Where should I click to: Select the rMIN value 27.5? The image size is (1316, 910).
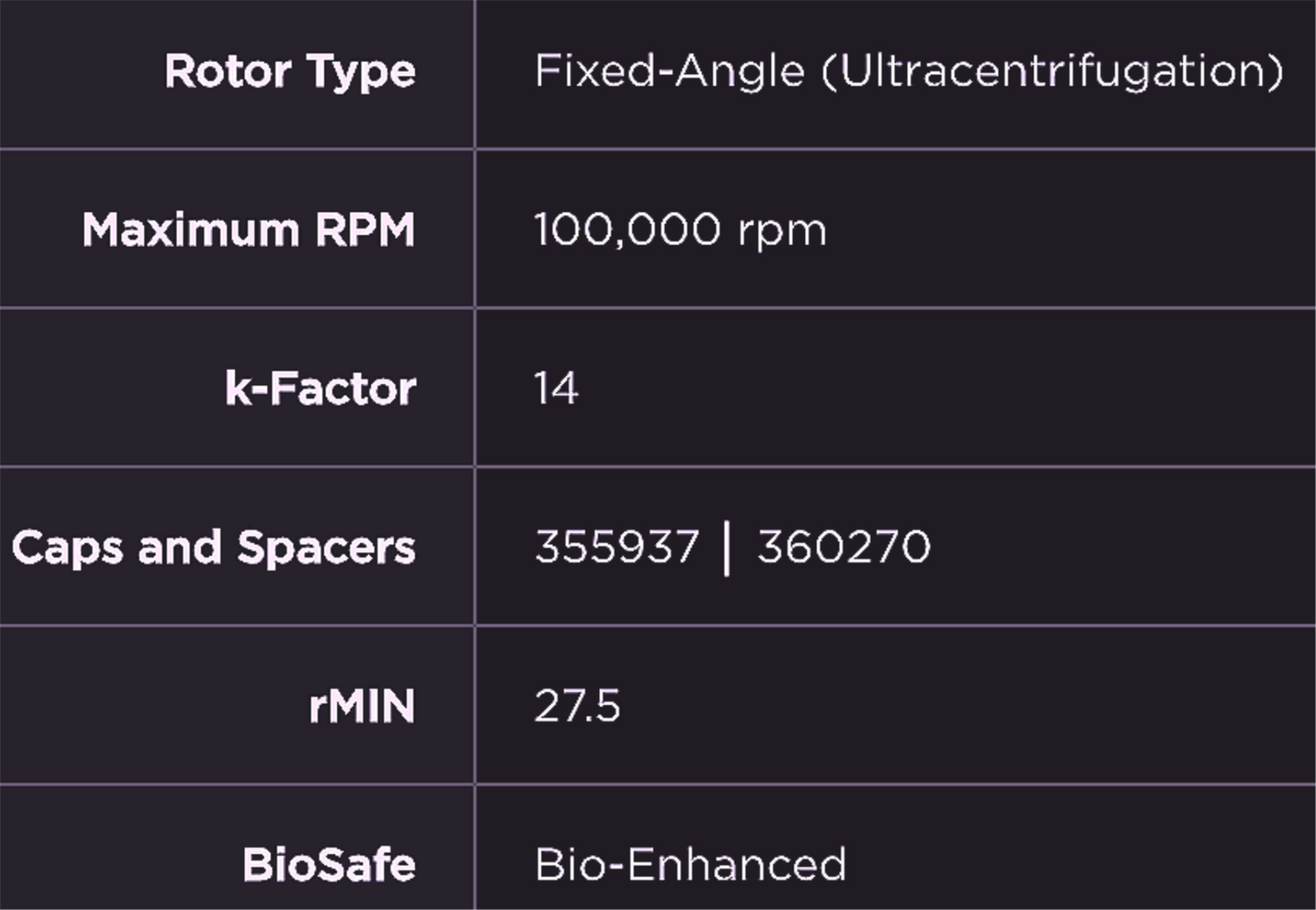[x=577, y=706]
